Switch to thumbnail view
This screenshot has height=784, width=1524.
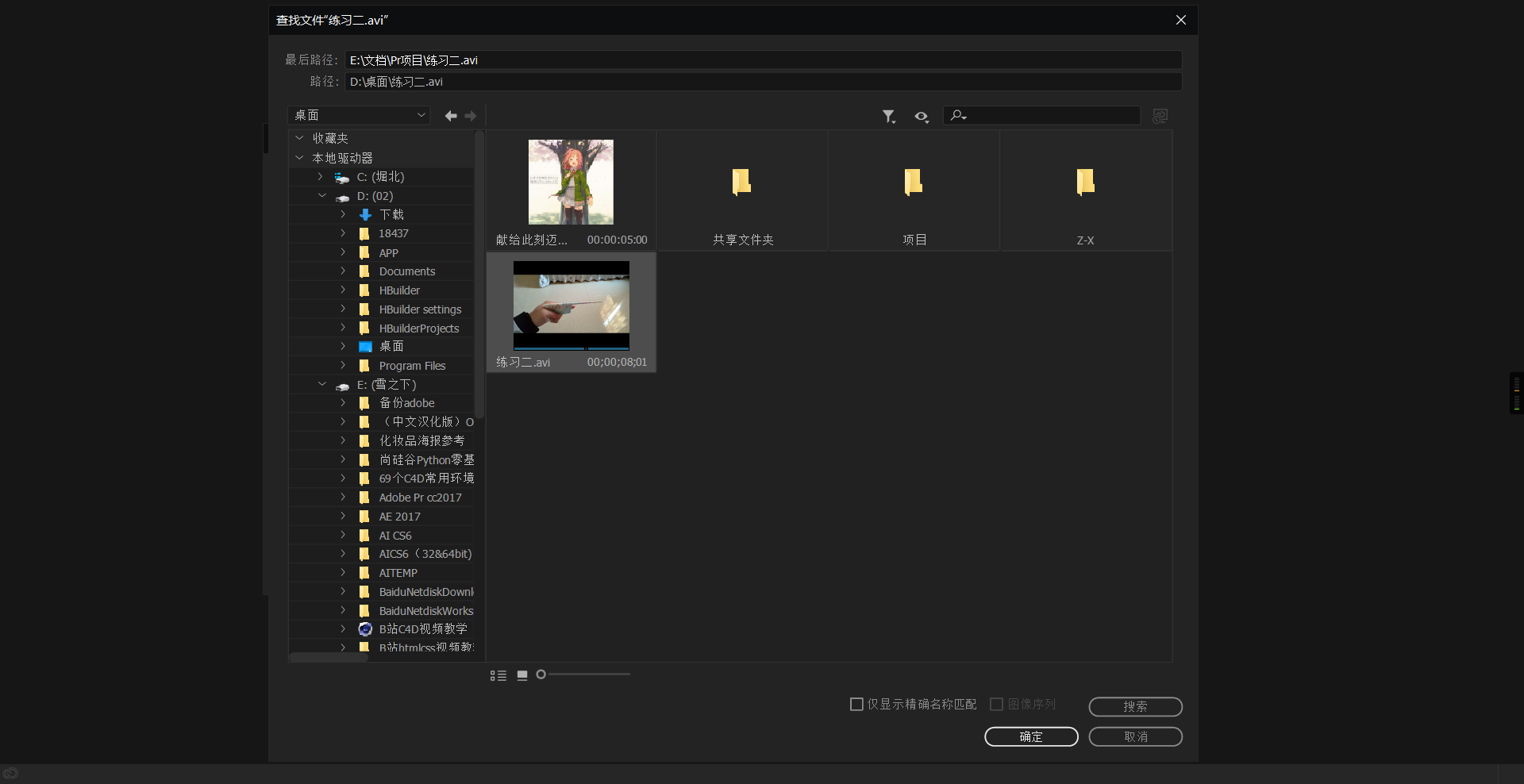(522, 675)
